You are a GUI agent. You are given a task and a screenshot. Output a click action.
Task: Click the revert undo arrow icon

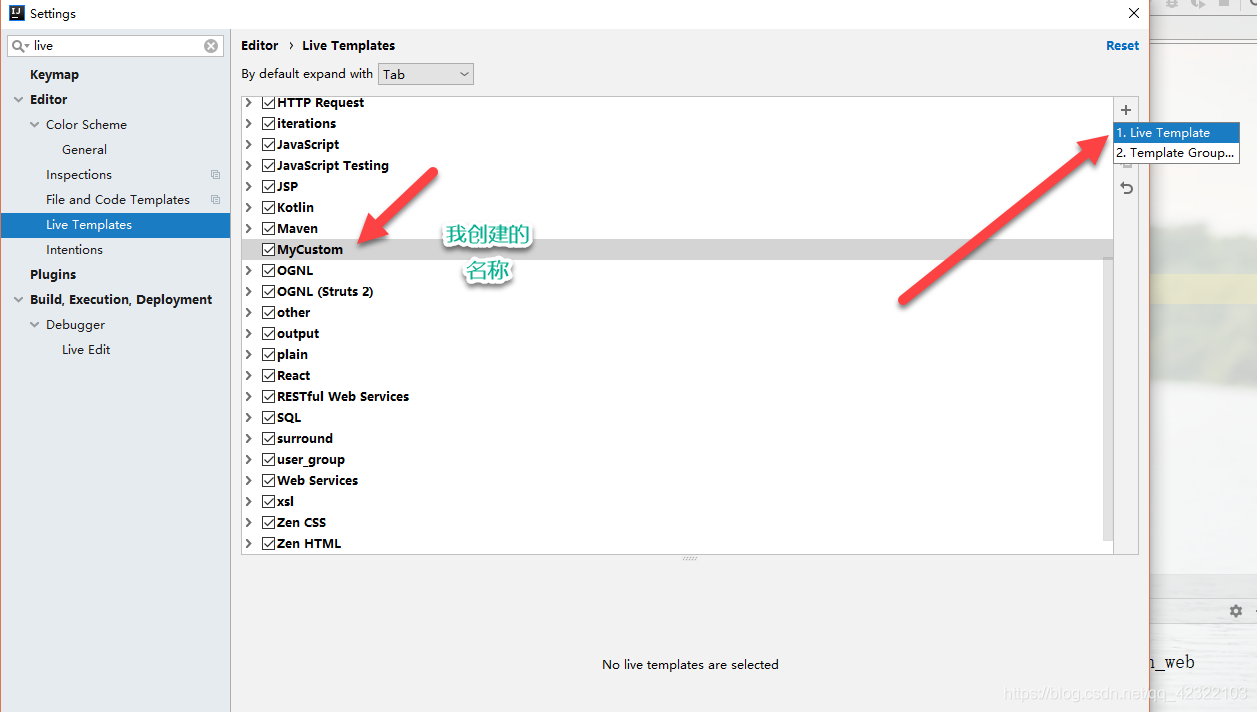pyautogui.click(x=1126, y=188)
